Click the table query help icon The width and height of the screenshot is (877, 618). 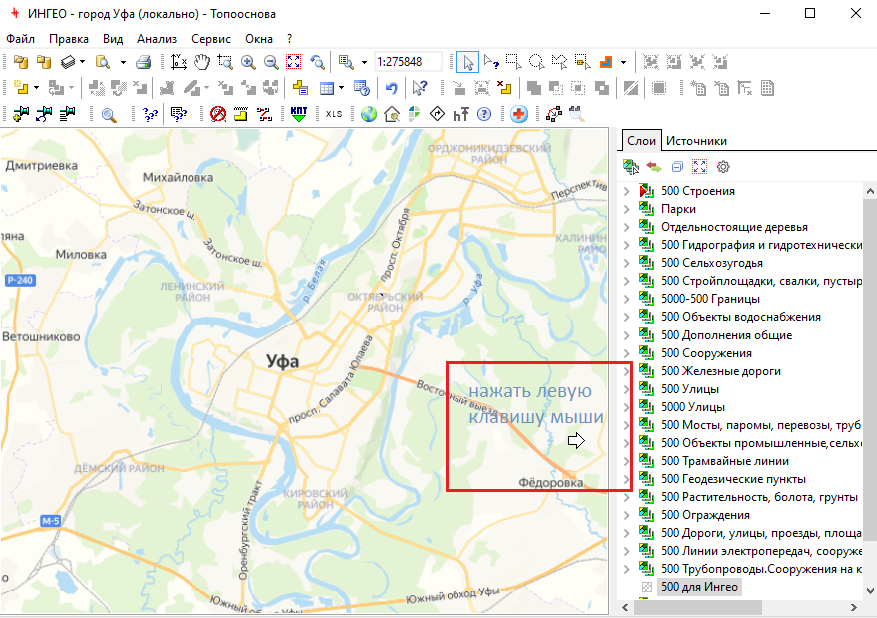coord(362,88)
